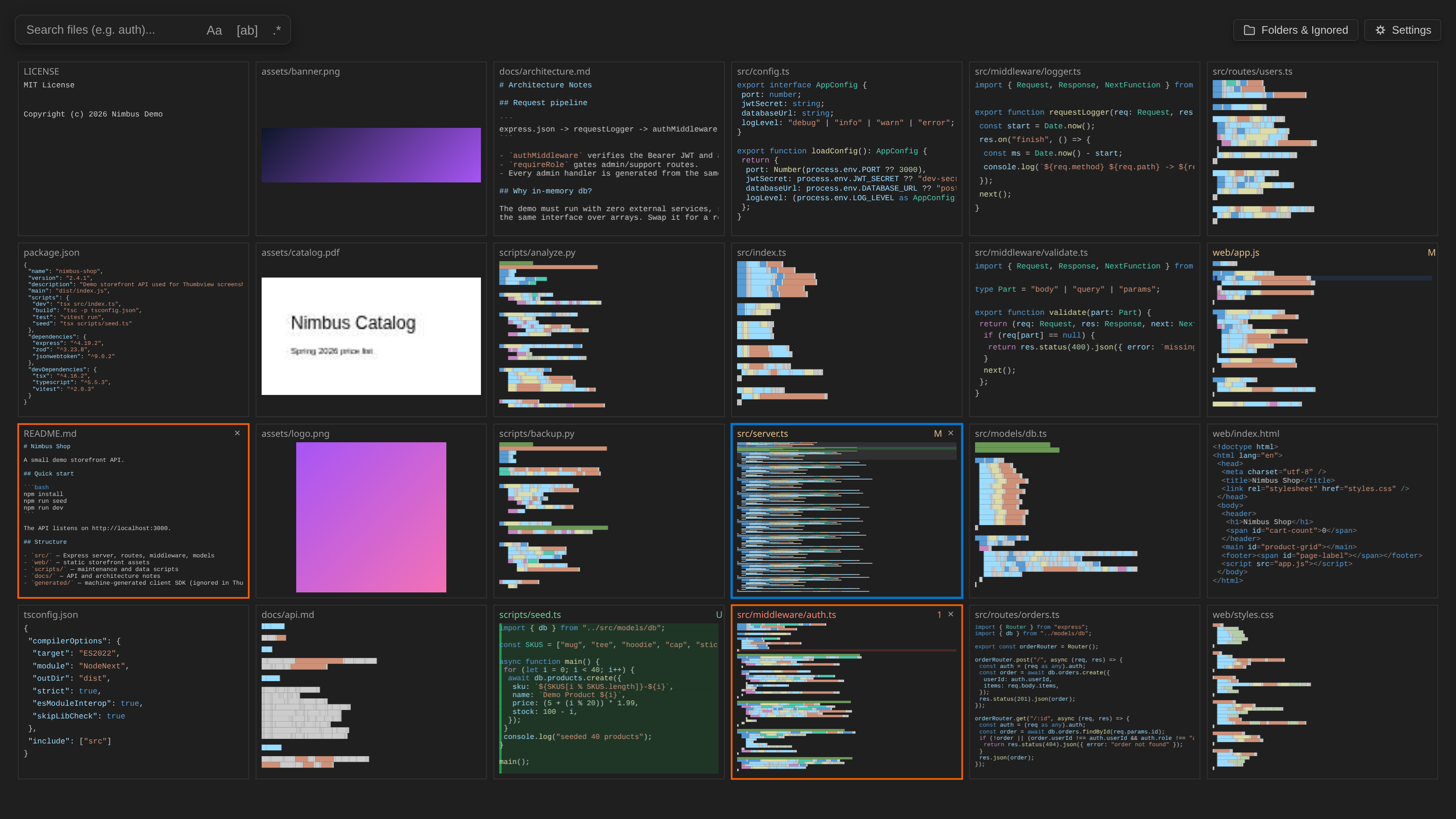Image resolution: width=1456 pixels, height=819 pixels.
Task: Close the src/server.ts card
Action: pos(950,433)
